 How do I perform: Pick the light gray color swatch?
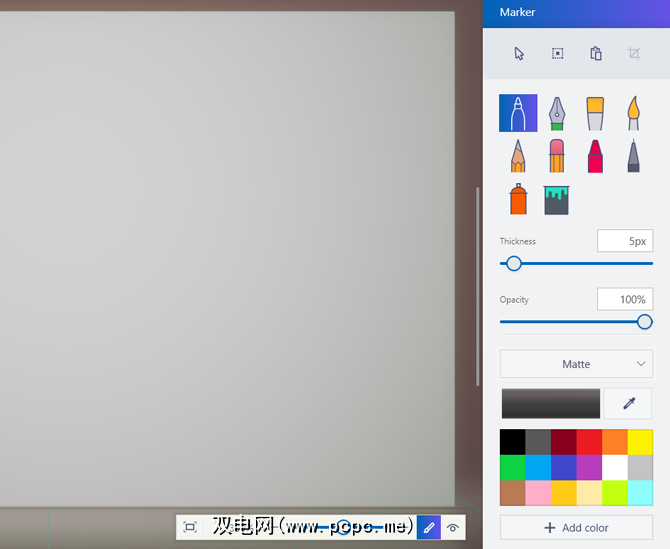pyautogui.click(x=640, y=468)
